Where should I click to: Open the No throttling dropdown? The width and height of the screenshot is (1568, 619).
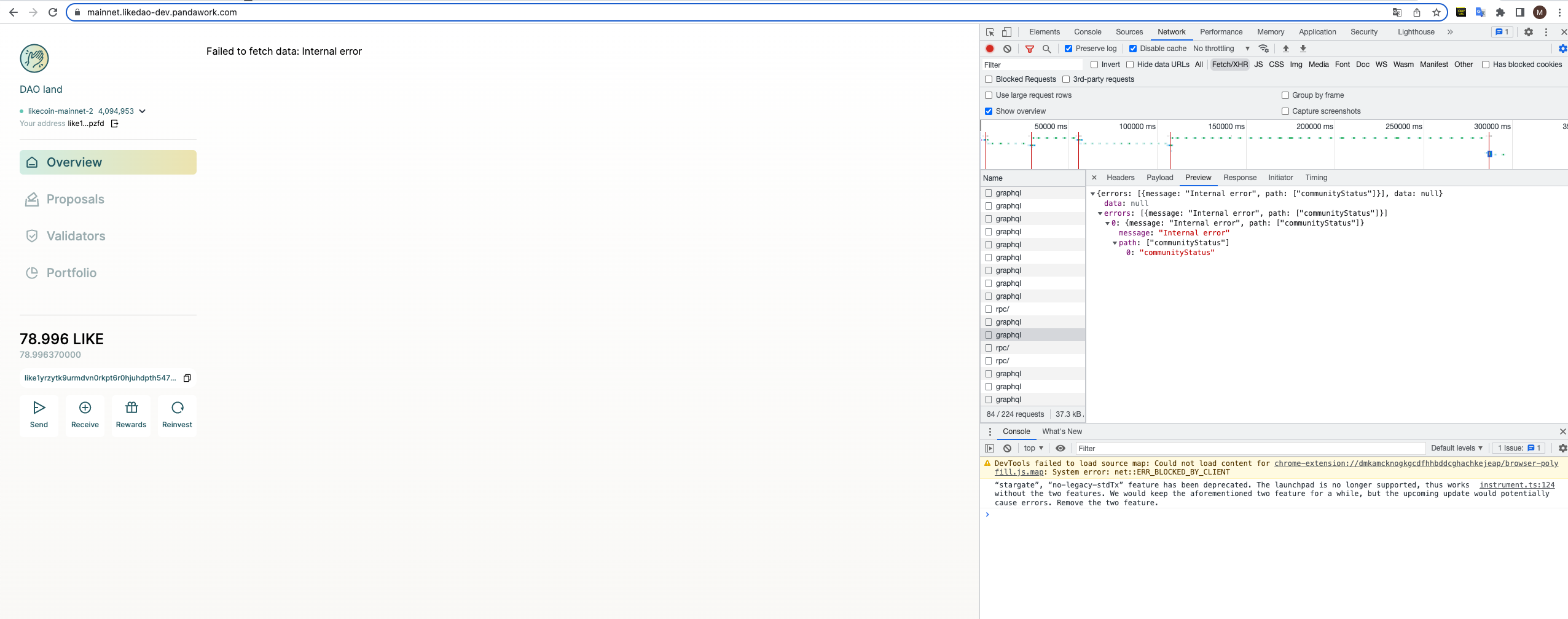coord(1221,49)
